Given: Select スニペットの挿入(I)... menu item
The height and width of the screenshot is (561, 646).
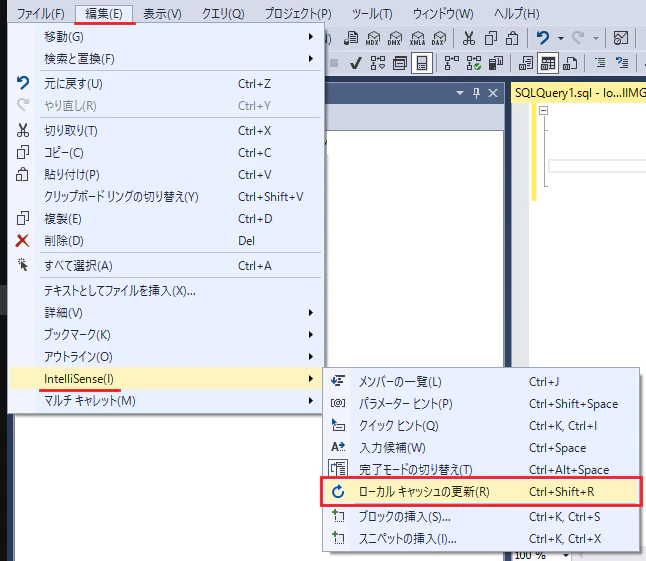Looking at the screenshot, I should (481, 539).
